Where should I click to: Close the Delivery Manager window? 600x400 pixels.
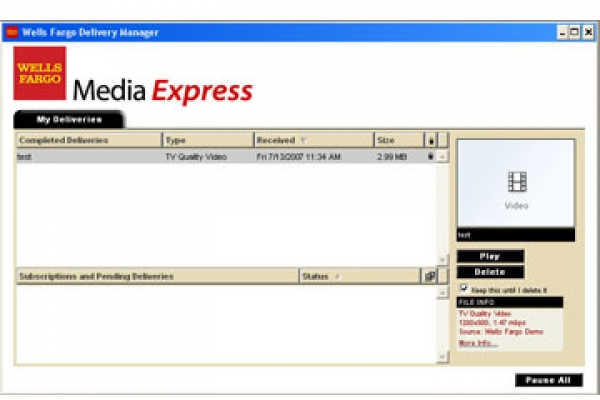tap(589, 32)
